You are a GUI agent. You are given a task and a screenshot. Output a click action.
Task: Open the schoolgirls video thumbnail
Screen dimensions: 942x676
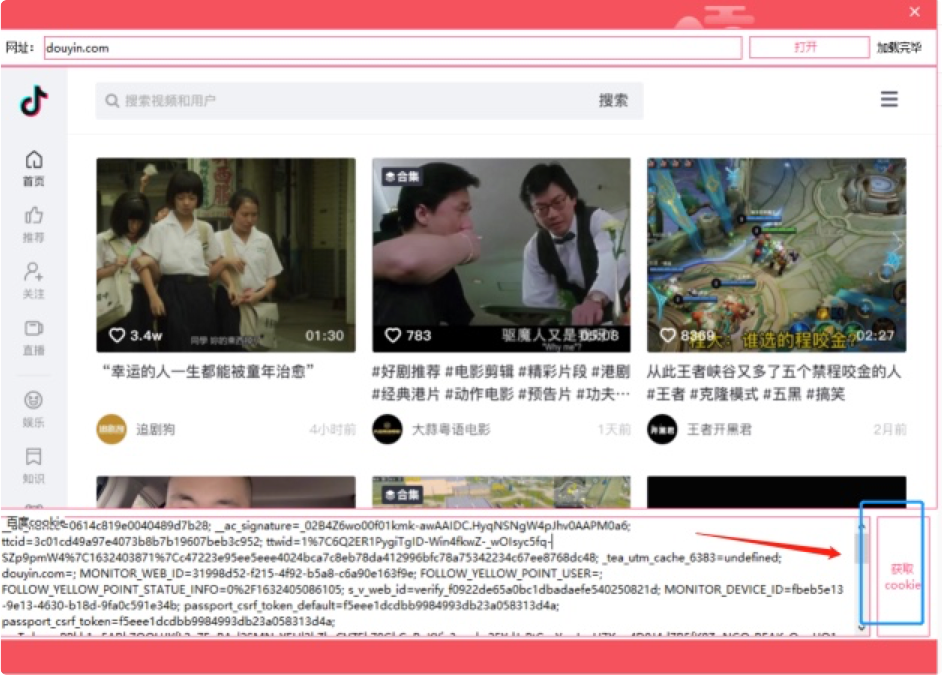pyautogui.click(x=226, y=255)
